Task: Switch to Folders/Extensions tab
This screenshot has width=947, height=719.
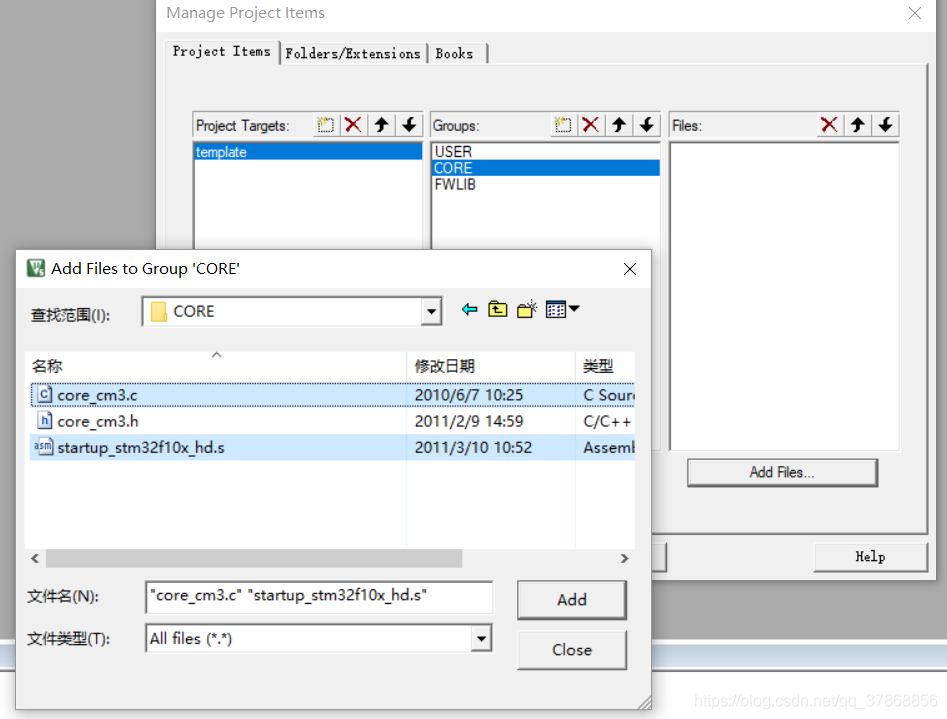Action: coord(353,53)
